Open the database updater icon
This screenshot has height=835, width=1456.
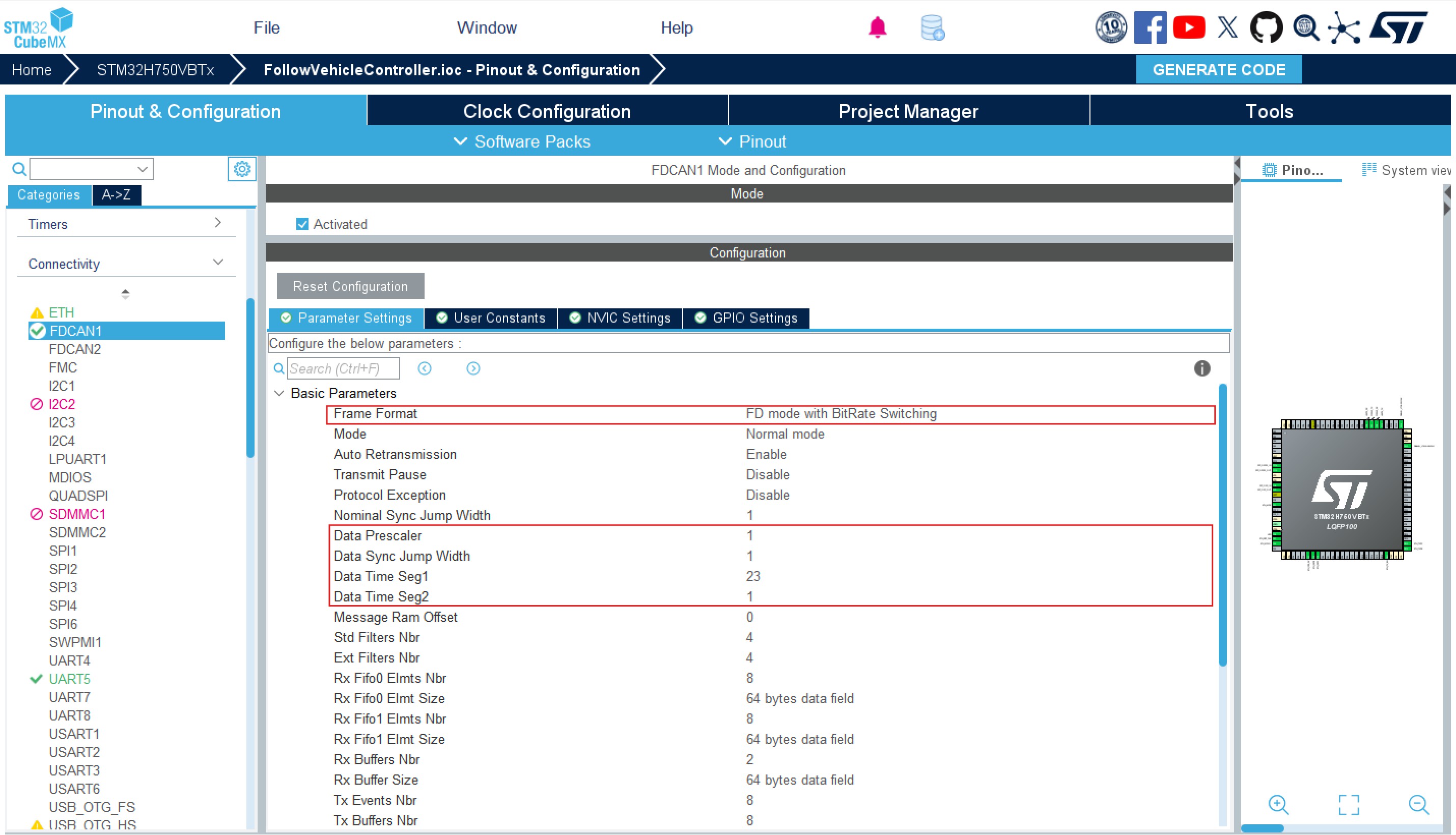coord(932,27)
